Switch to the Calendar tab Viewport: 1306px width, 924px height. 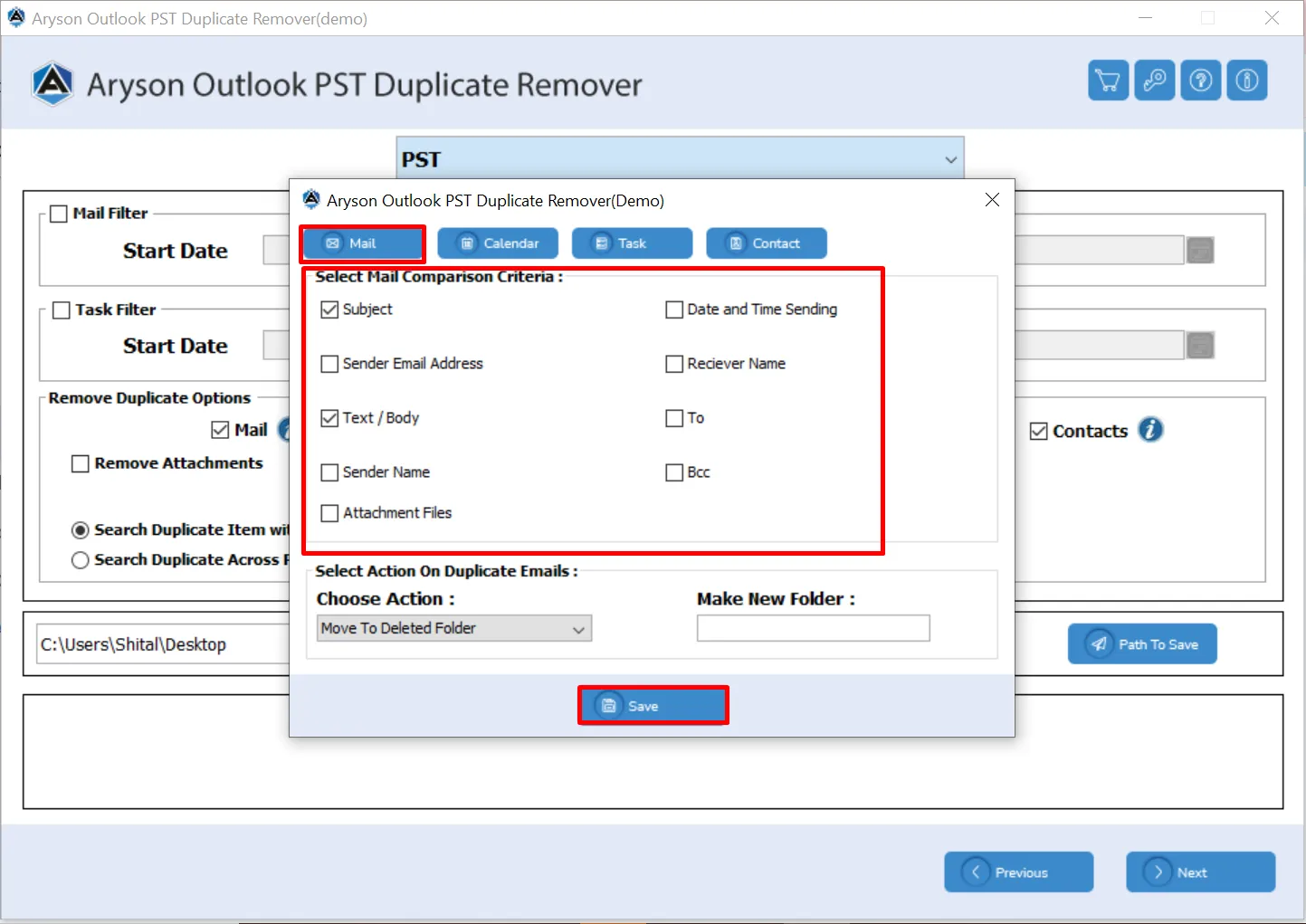coord(498,243)
